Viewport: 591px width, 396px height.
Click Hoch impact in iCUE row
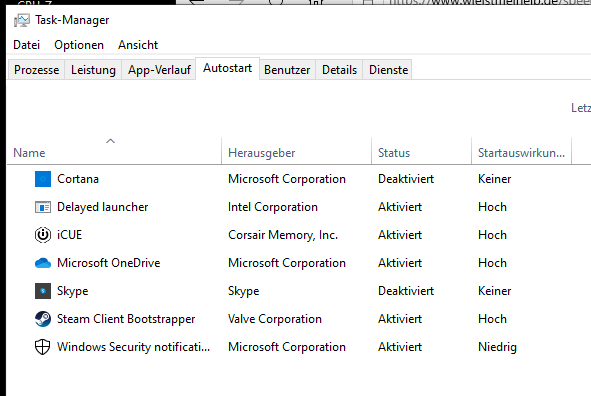(492, 235)
